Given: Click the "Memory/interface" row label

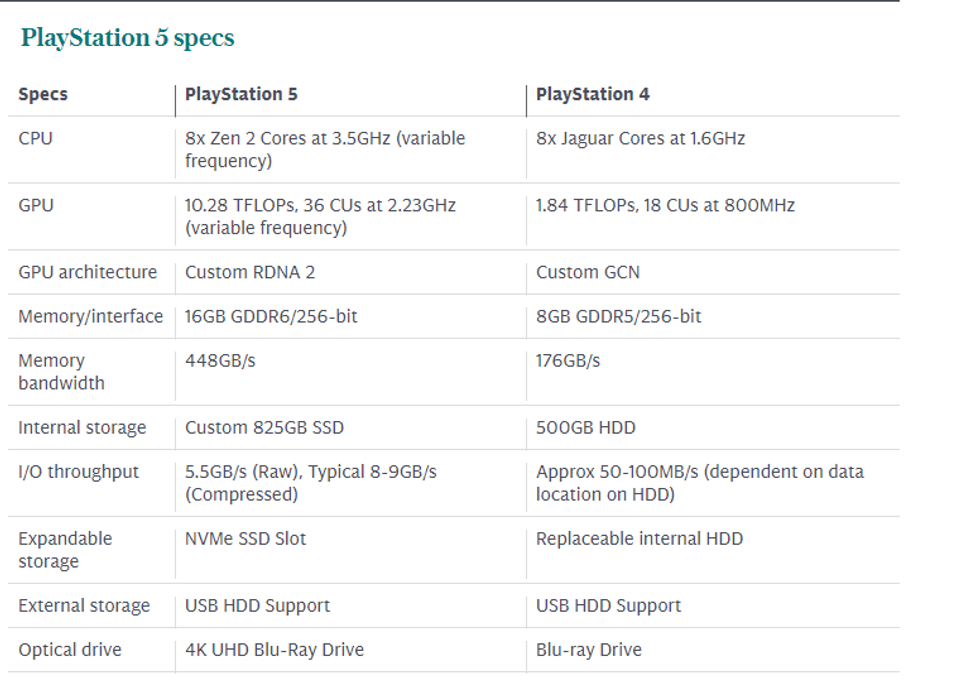Looking at the screenshot, I should point(90,316).
